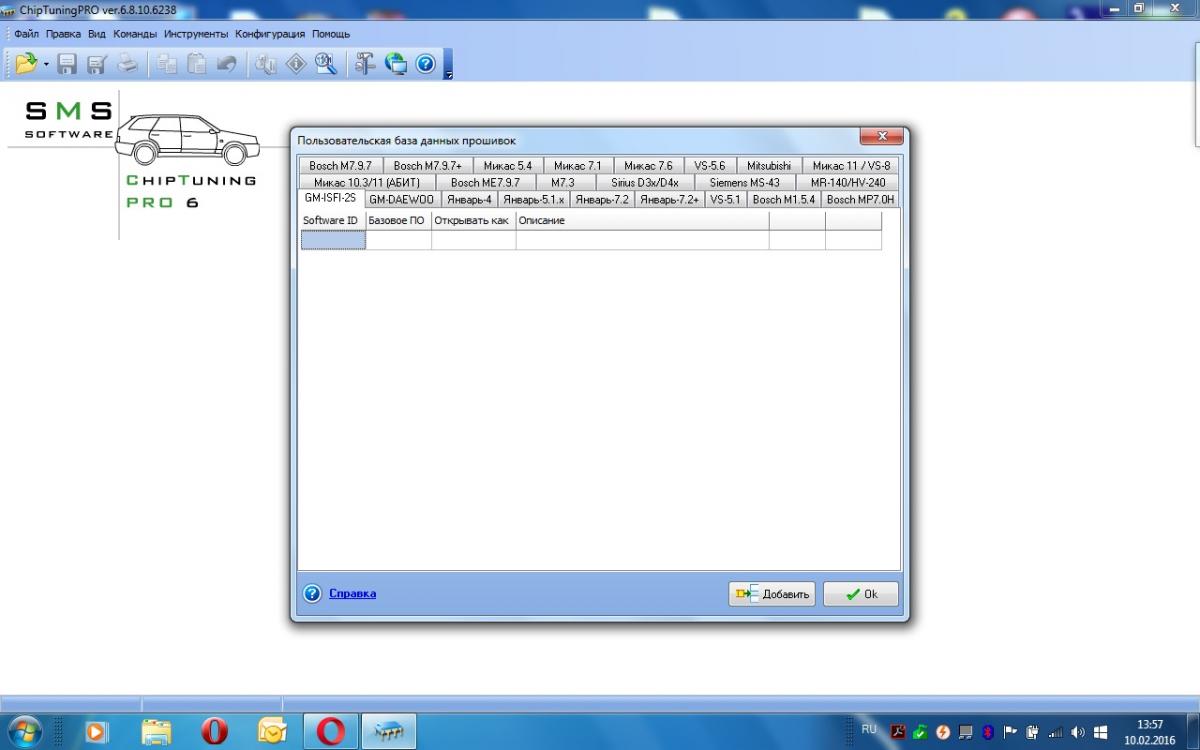Viewport: 1200px width, 750px height.
Task: Click the Software ID column header
Action: pos(333,220)
